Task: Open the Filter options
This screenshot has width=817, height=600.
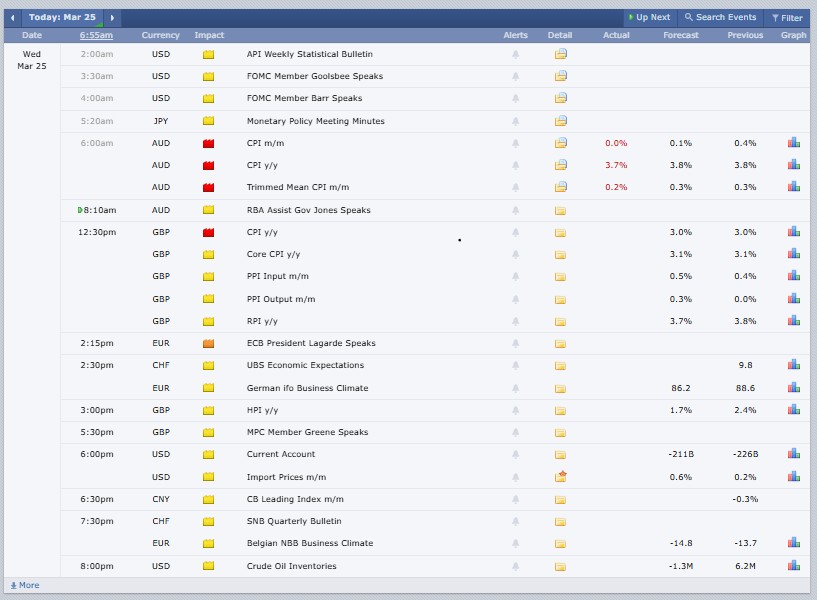Action: click(787, 17)
